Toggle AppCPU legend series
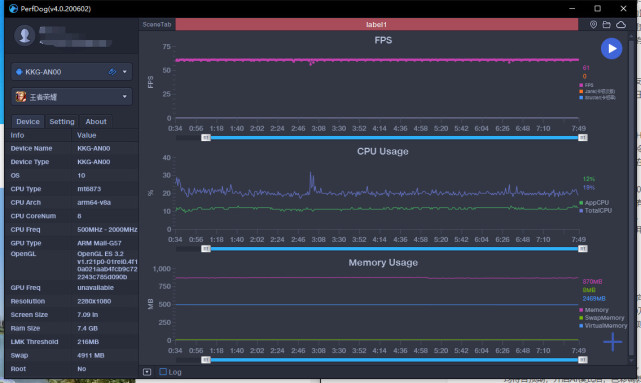The width and height of the screenshot is (641, 383). (594, 203)
